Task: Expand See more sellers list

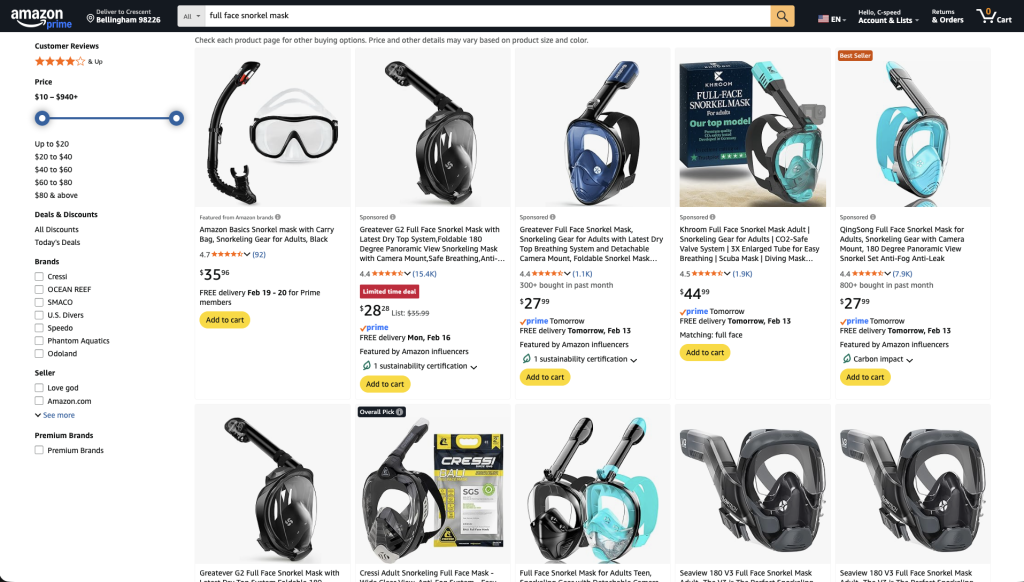Action: (x=55, y=415)
